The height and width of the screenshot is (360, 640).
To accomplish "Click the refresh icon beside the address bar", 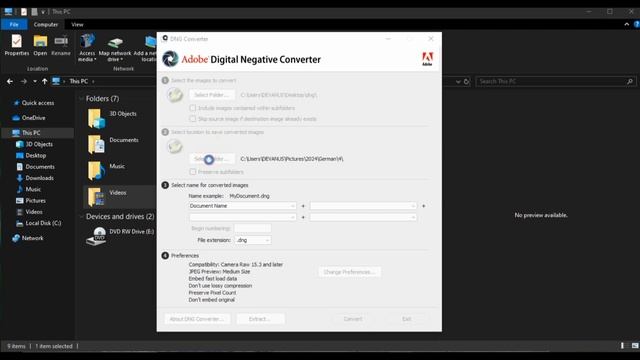I will [467, 82].
